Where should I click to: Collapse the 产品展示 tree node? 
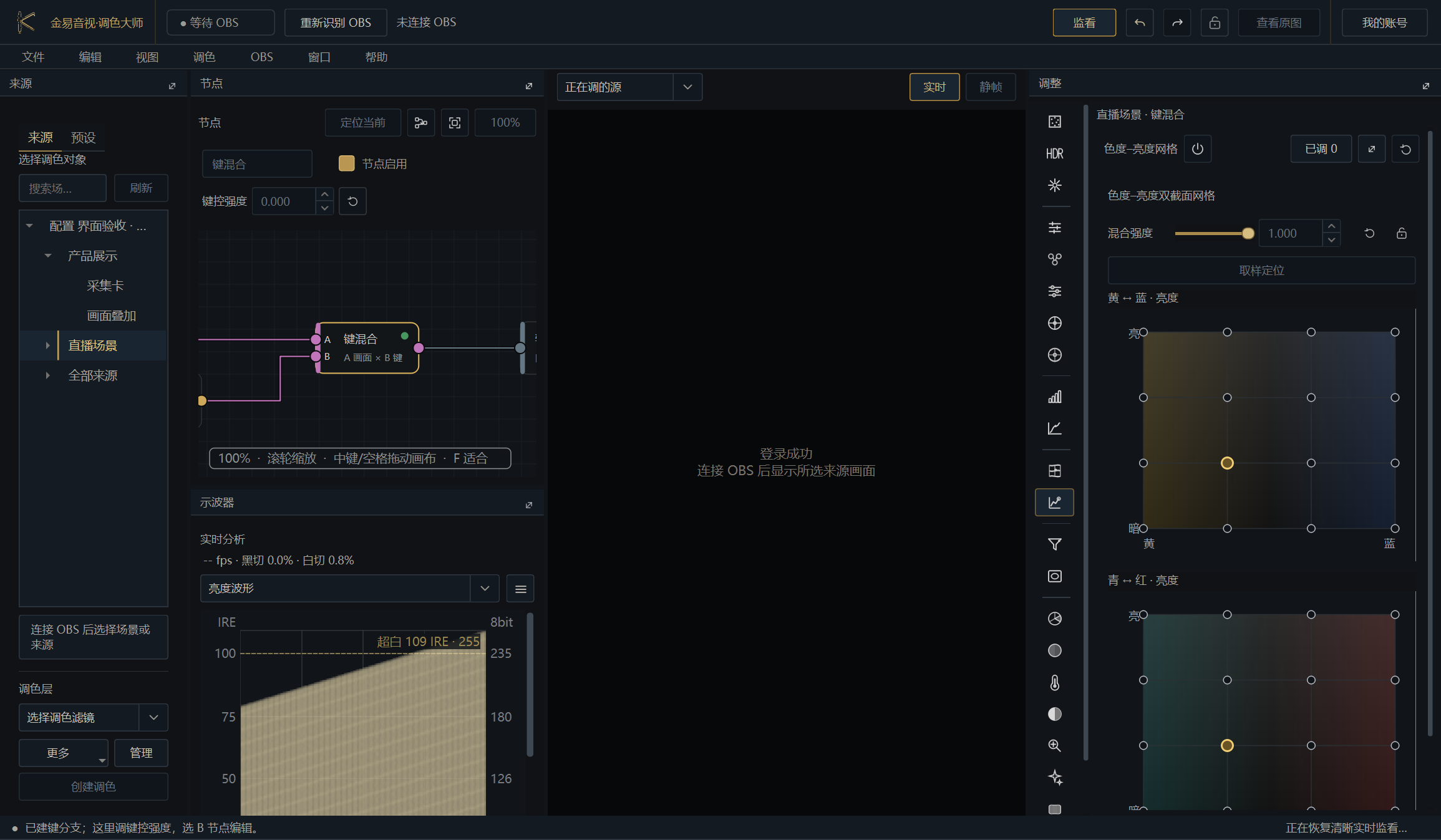coord(48,256)
